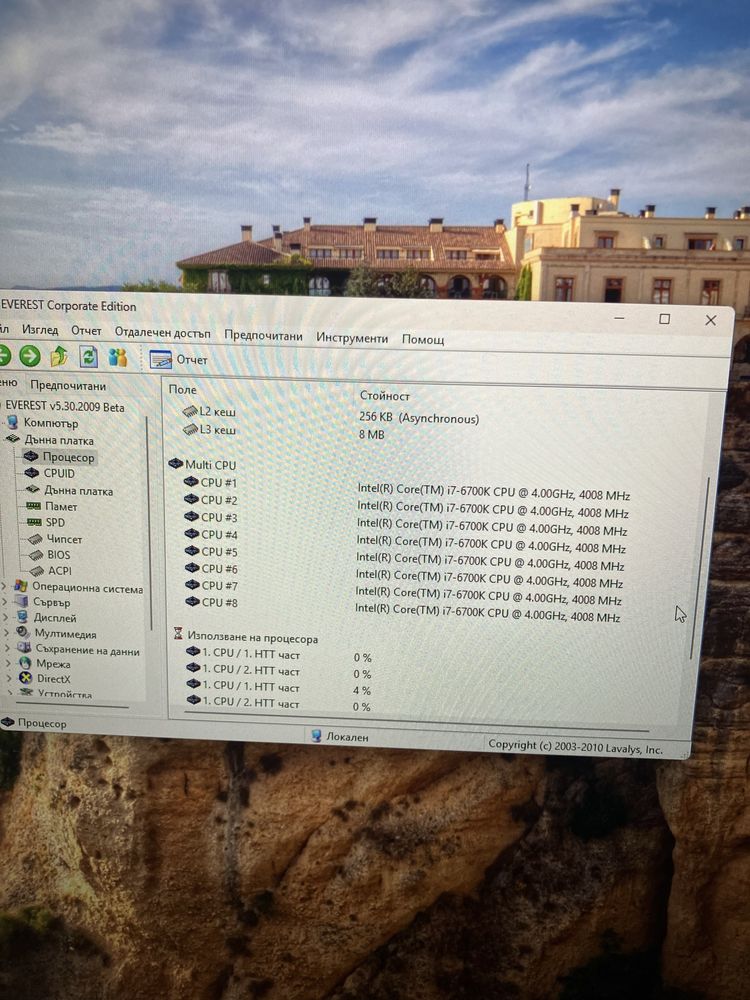The image size is (750, 1000).
Task: Click the Дисплей monitor icon
Action: pos(22,617)
